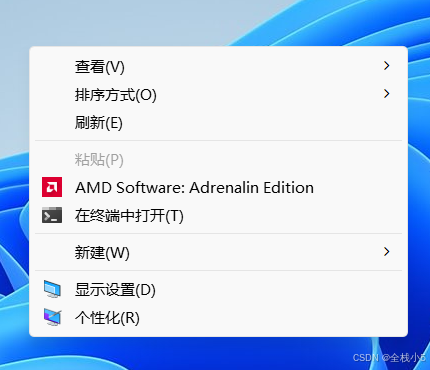Choose 刷新(E) to refresh desktop

click(218, 122)
